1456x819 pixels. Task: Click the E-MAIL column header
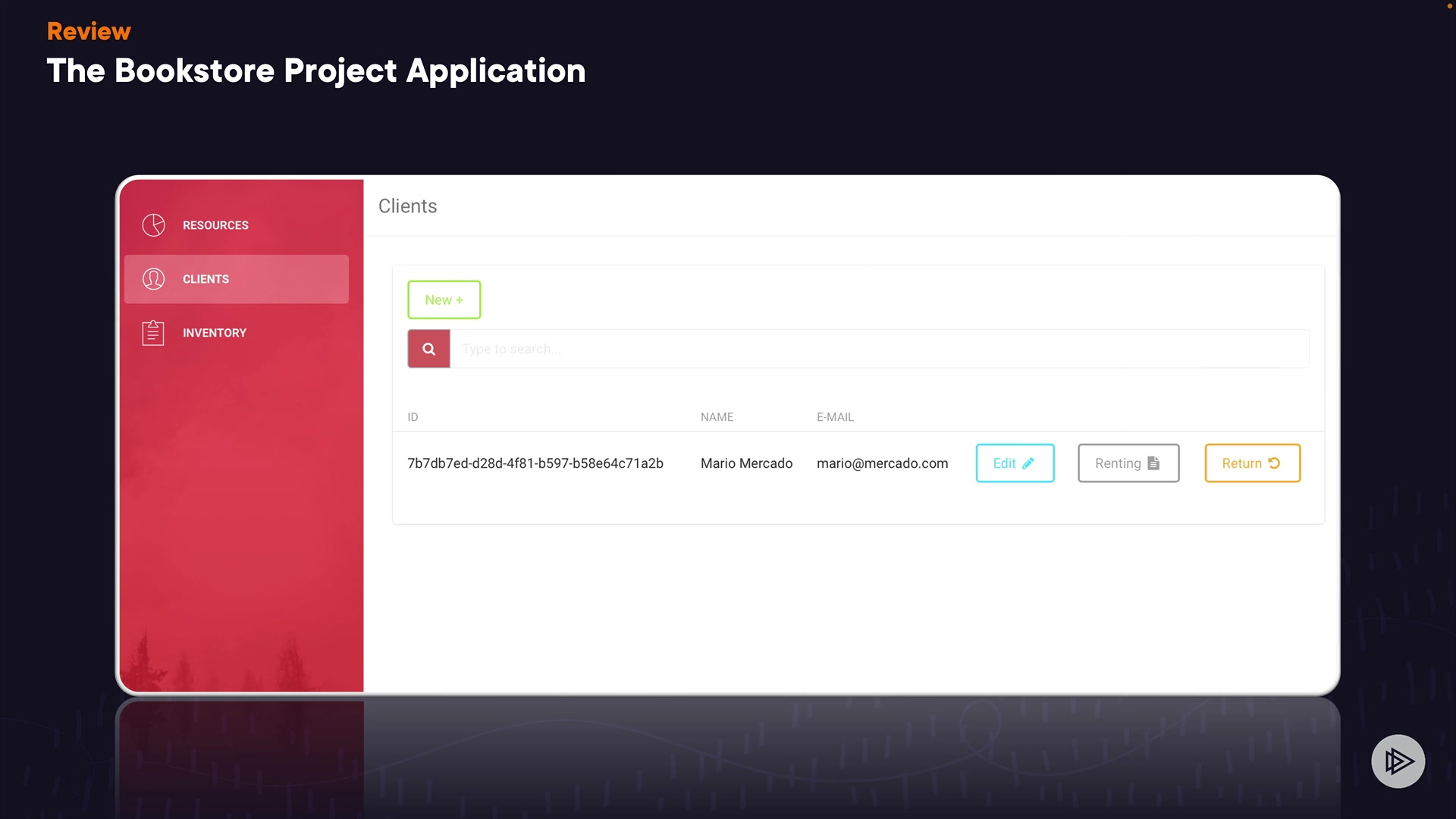click(835, 417)
